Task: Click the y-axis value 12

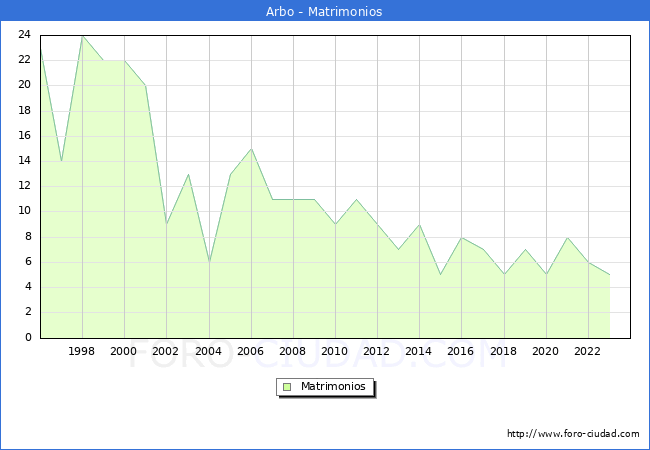Action: (x=25, y=186)
